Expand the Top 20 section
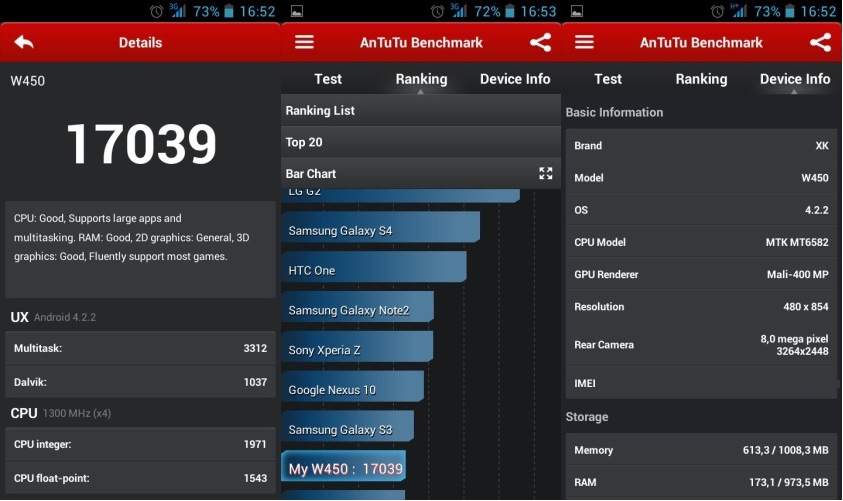The width and height of the screenshot is (843, 501). (420, 142)
